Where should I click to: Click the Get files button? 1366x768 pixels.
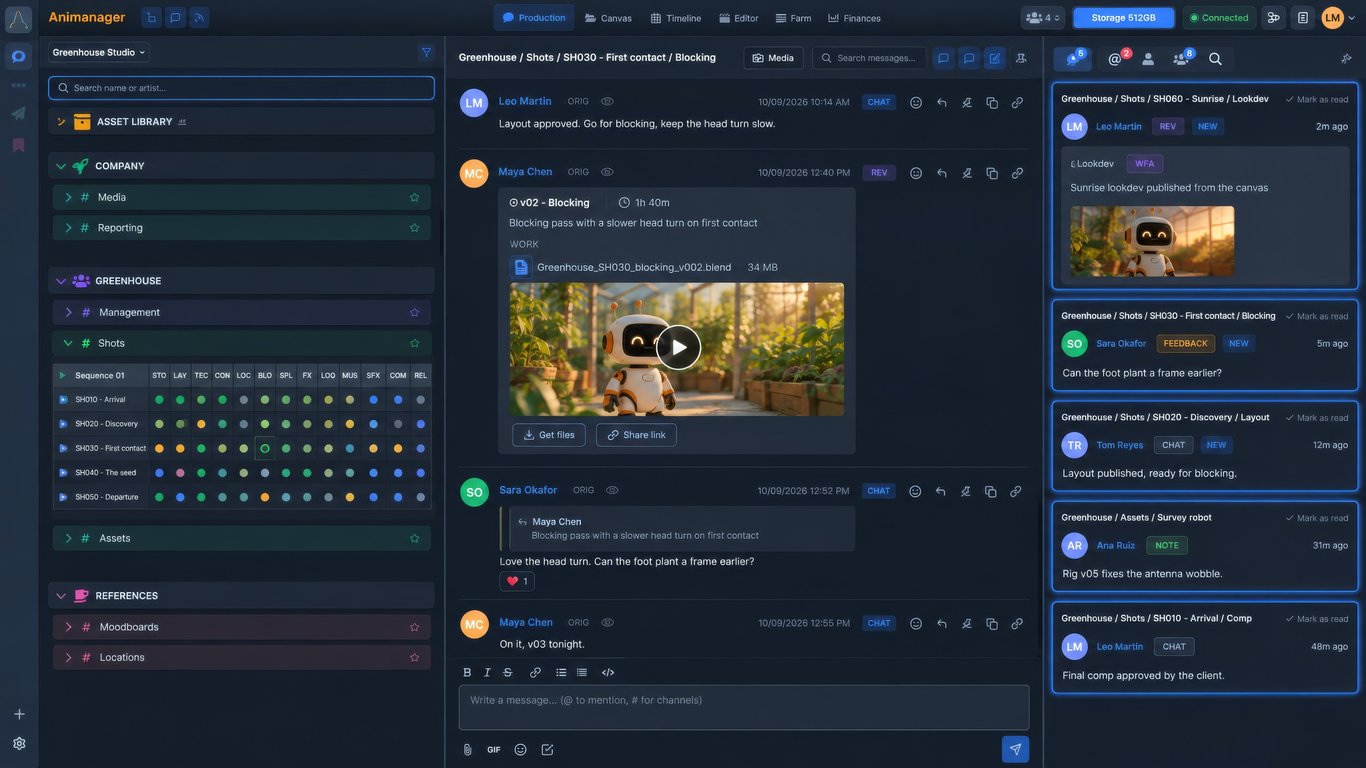[x=549, y=435]
